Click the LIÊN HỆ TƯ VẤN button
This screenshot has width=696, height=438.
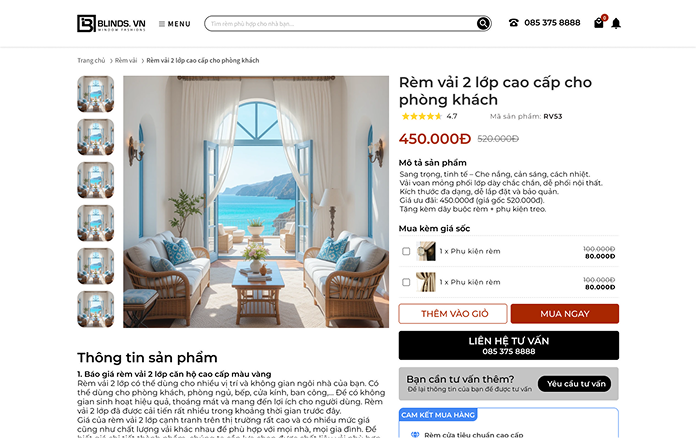[509, 345]
